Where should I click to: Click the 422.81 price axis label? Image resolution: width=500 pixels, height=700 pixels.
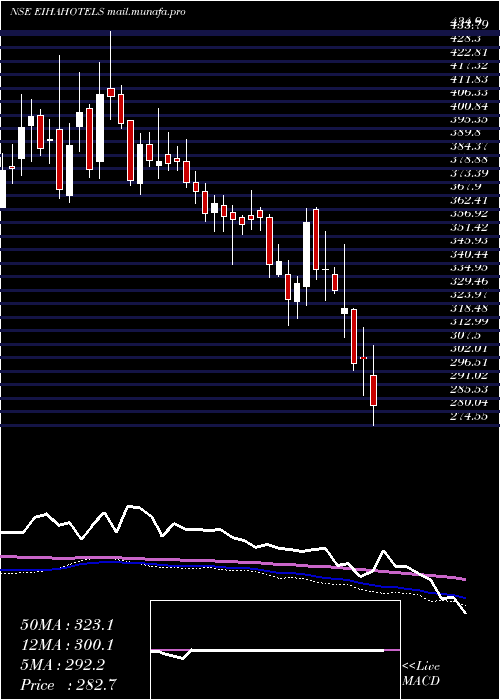469,52
